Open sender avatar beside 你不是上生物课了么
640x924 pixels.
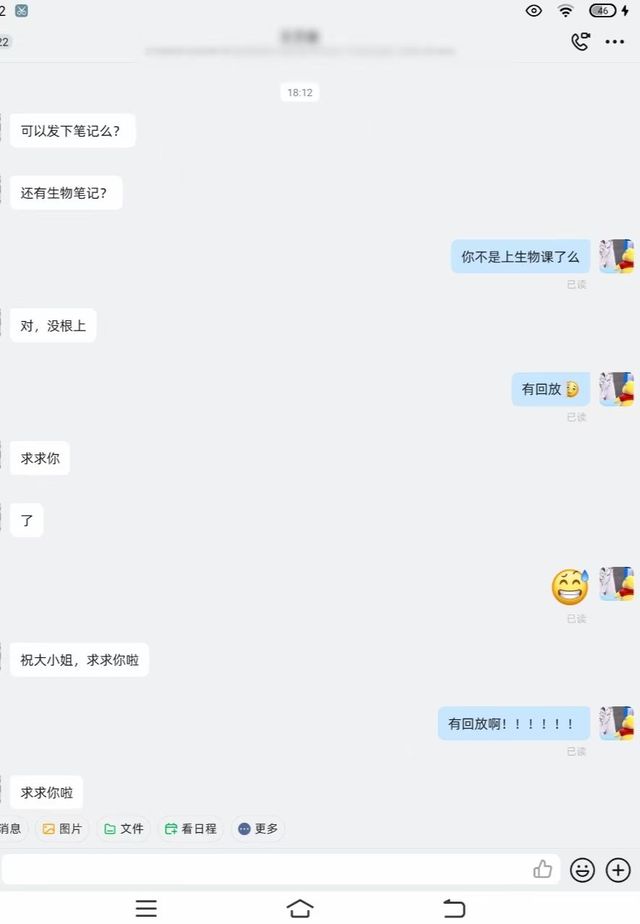pos(616,256)
